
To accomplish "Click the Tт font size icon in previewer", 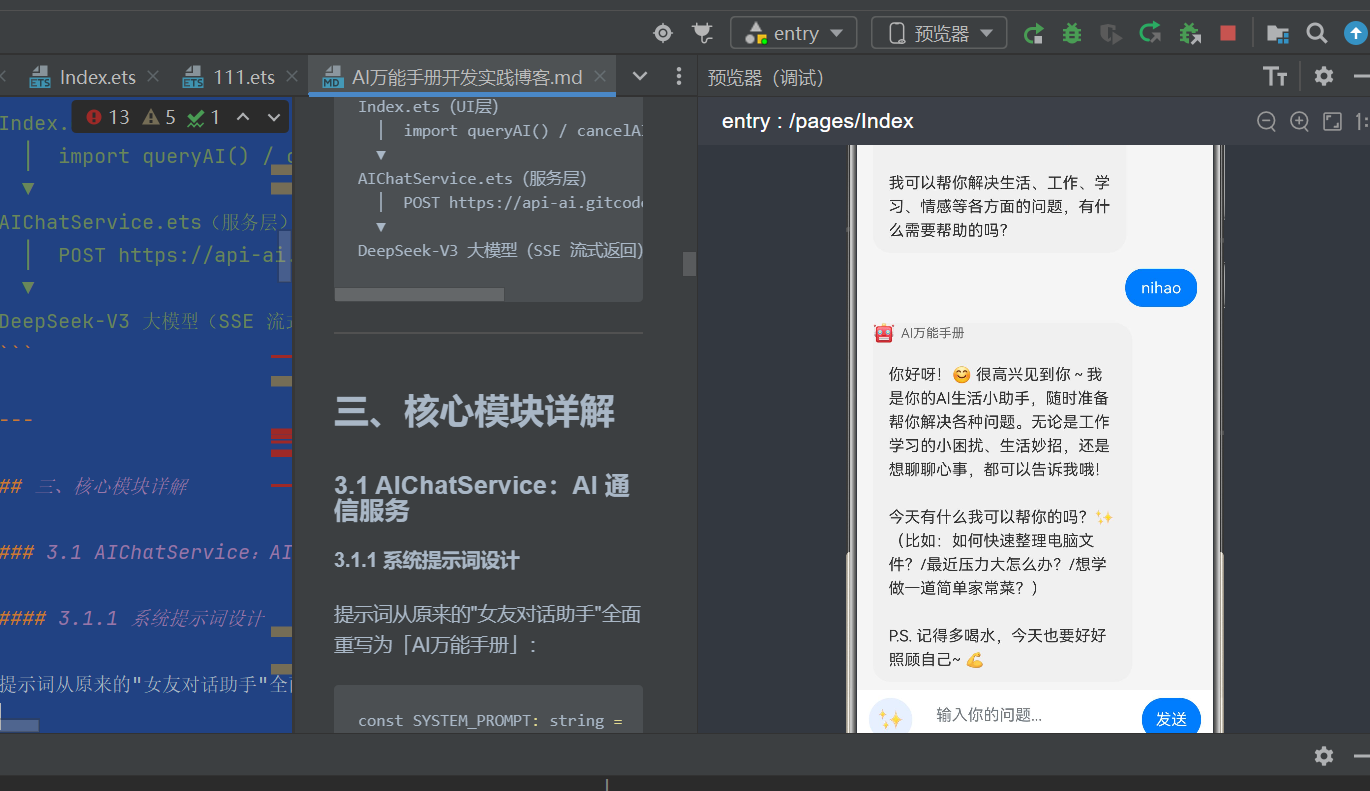I will click(1275, 76).
